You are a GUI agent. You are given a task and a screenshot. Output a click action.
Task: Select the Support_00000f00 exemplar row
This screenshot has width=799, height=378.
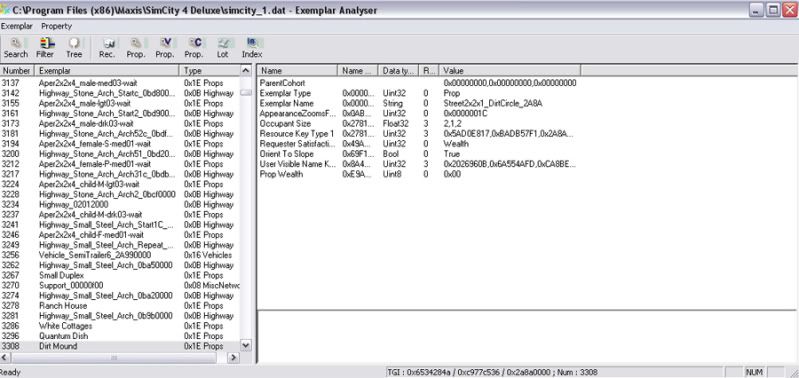pyautogui.click(x=120, y=285)
